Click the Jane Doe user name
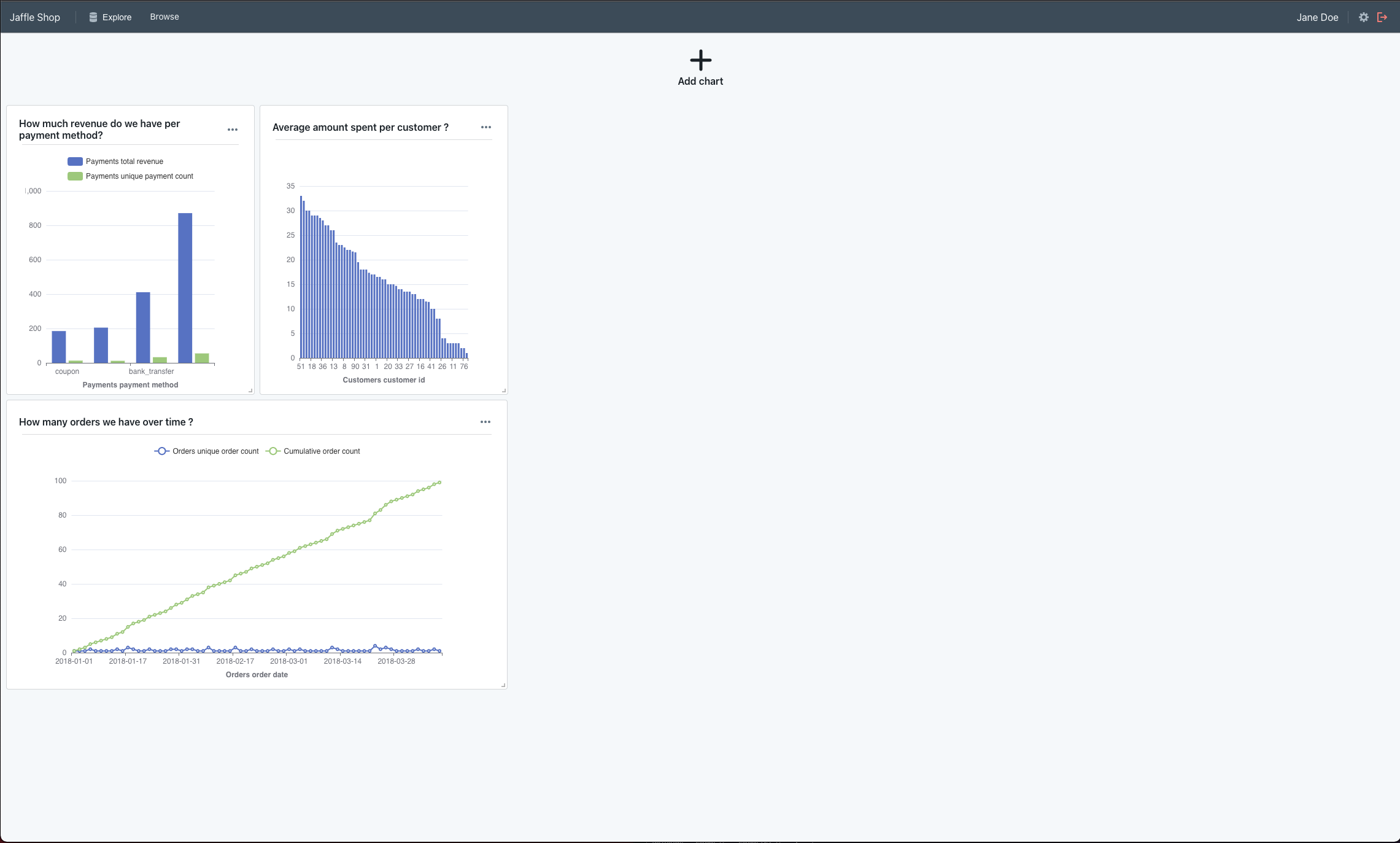Screen dimensions: 1400x843 coord(1317,17)
